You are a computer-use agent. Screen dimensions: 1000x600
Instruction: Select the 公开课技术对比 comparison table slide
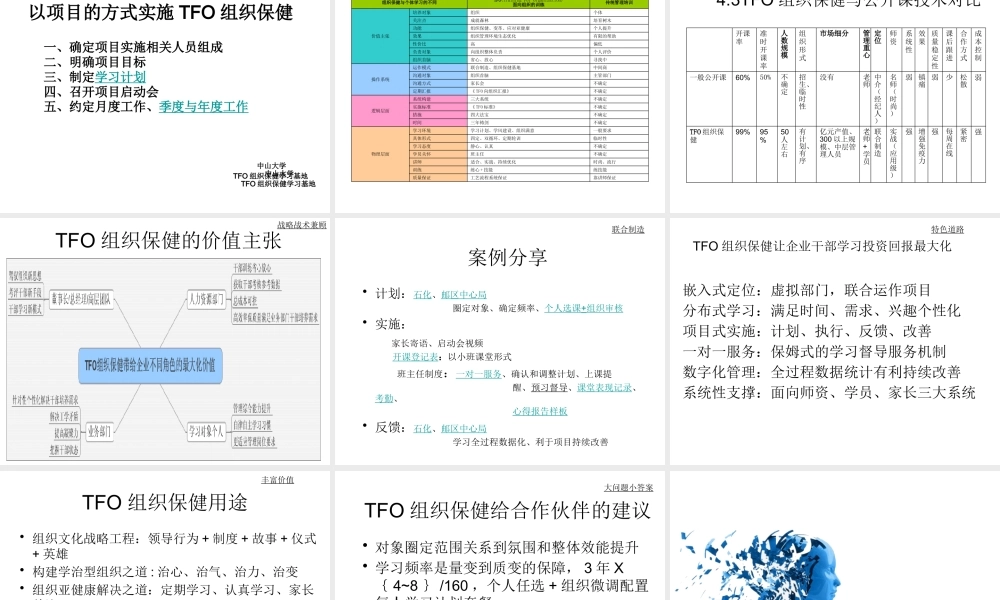click(x=835, y=105)
